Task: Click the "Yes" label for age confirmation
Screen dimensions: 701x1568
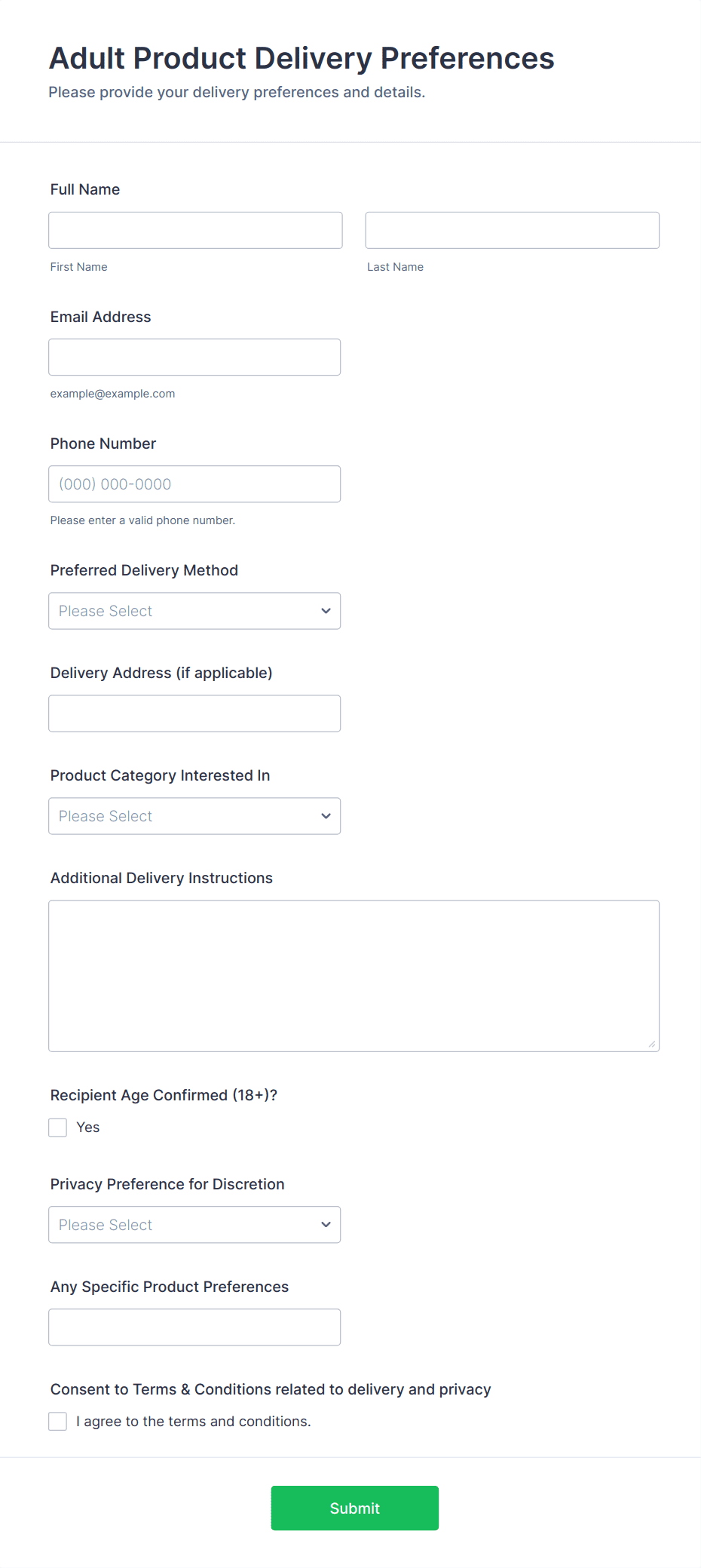Action: pos(88,1128)
